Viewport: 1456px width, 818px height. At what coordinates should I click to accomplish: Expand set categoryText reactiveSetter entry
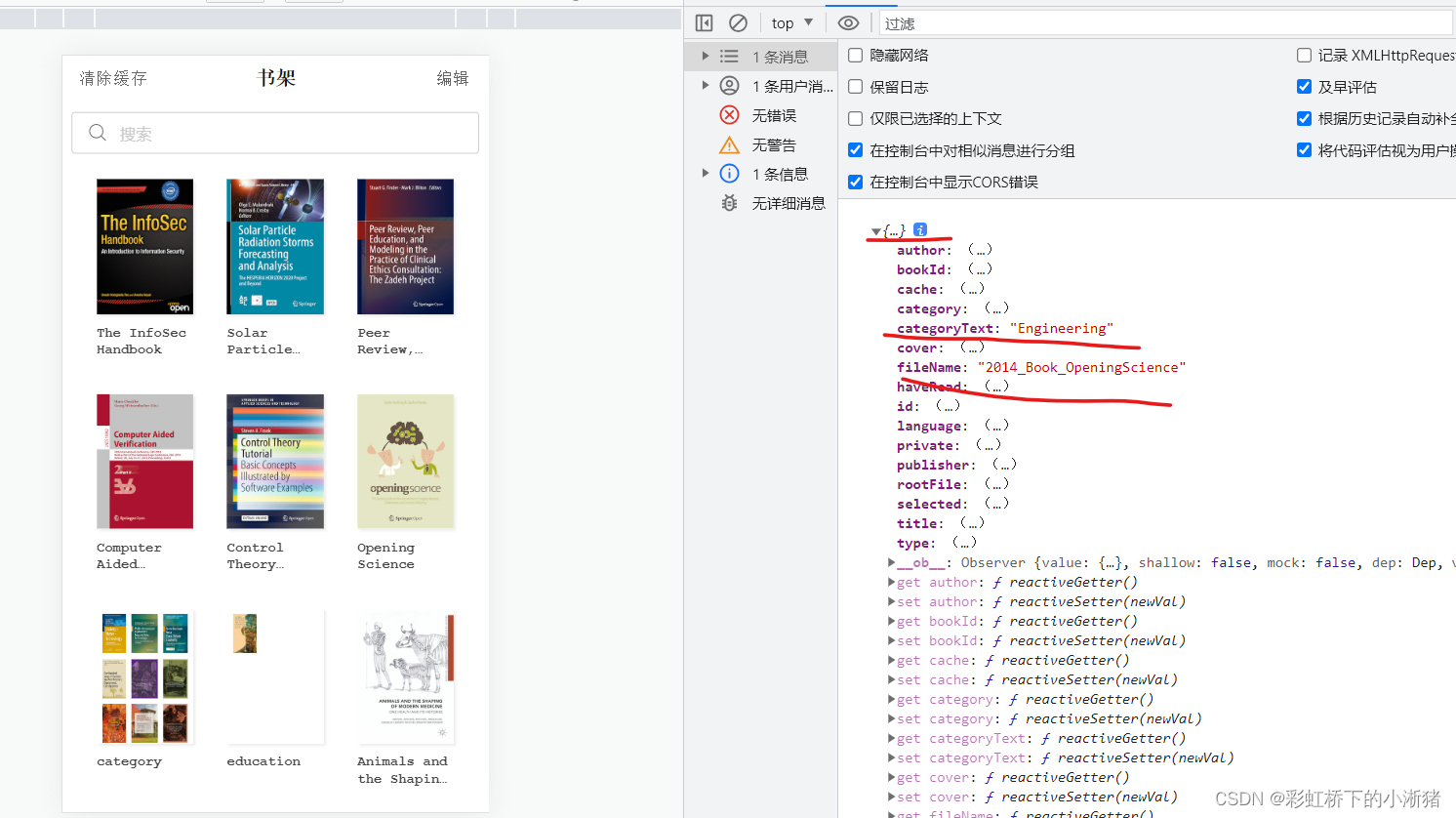pyautogui.click(x=891, y=757)
